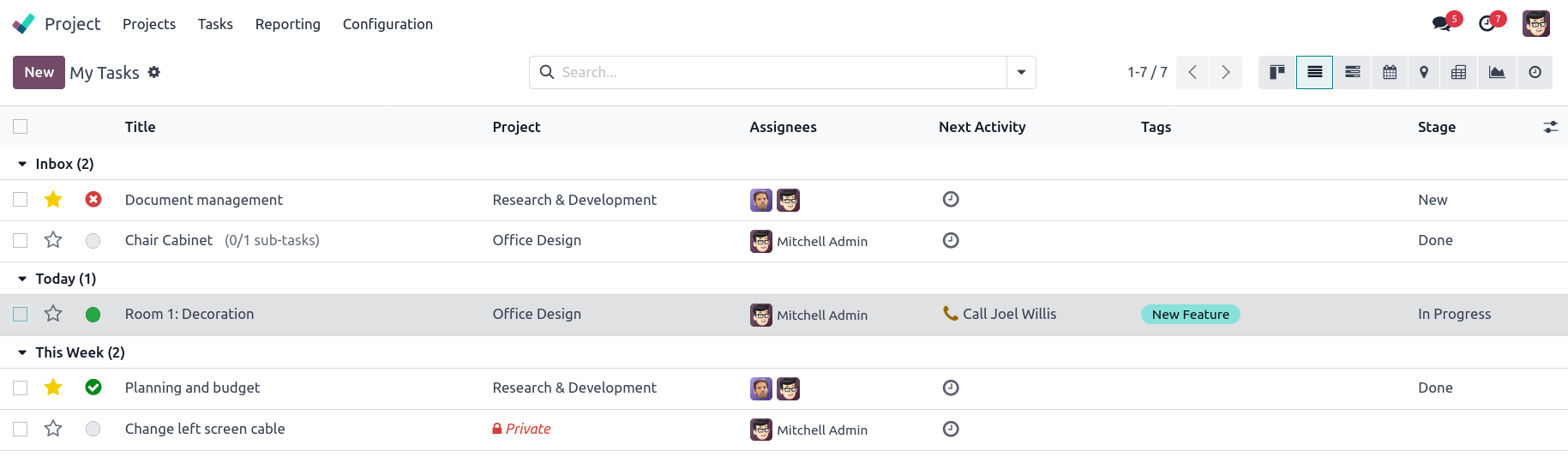Open the search options dropdown arrow
Screen dimensions: 1568x457
coord(1021,73)
